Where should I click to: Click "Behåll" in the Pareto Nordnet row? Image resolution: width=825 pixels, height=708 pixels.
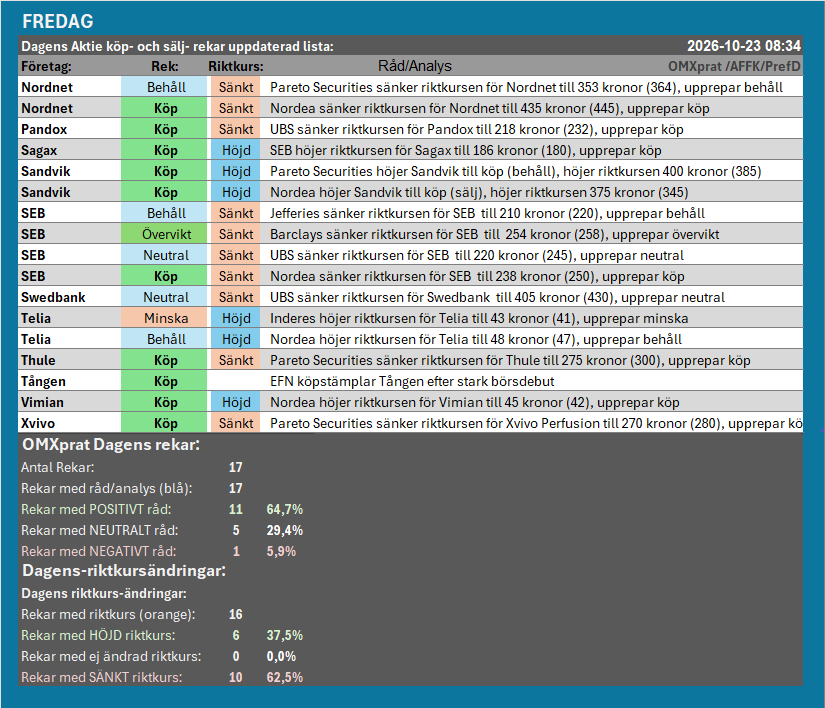click(x=166, y=87)
